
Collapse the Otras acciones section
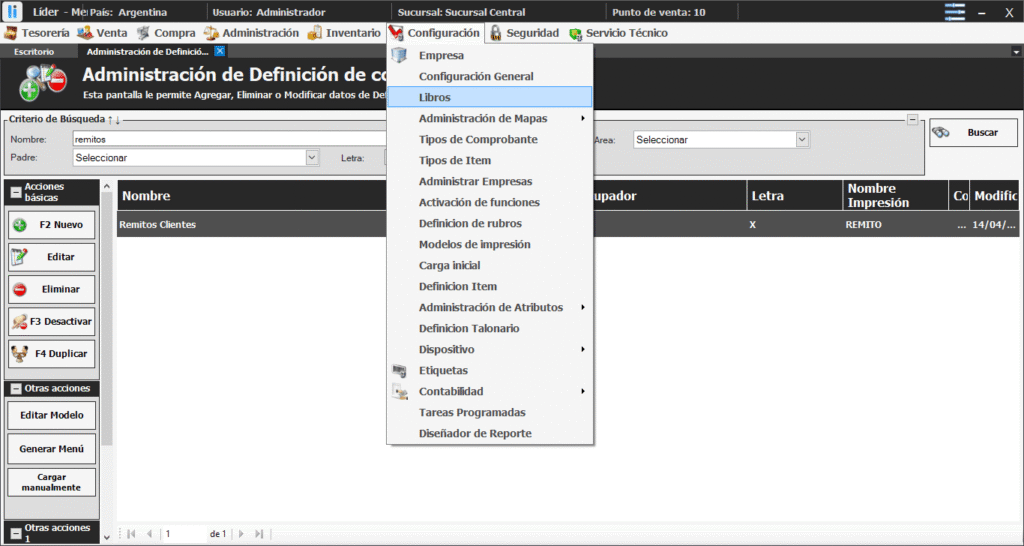[x=16, y=388]
